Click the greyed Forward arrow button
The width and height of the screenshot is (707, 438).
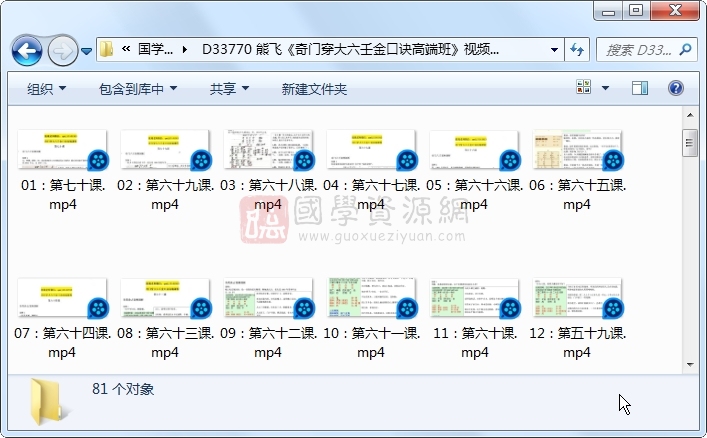(62, 51)
